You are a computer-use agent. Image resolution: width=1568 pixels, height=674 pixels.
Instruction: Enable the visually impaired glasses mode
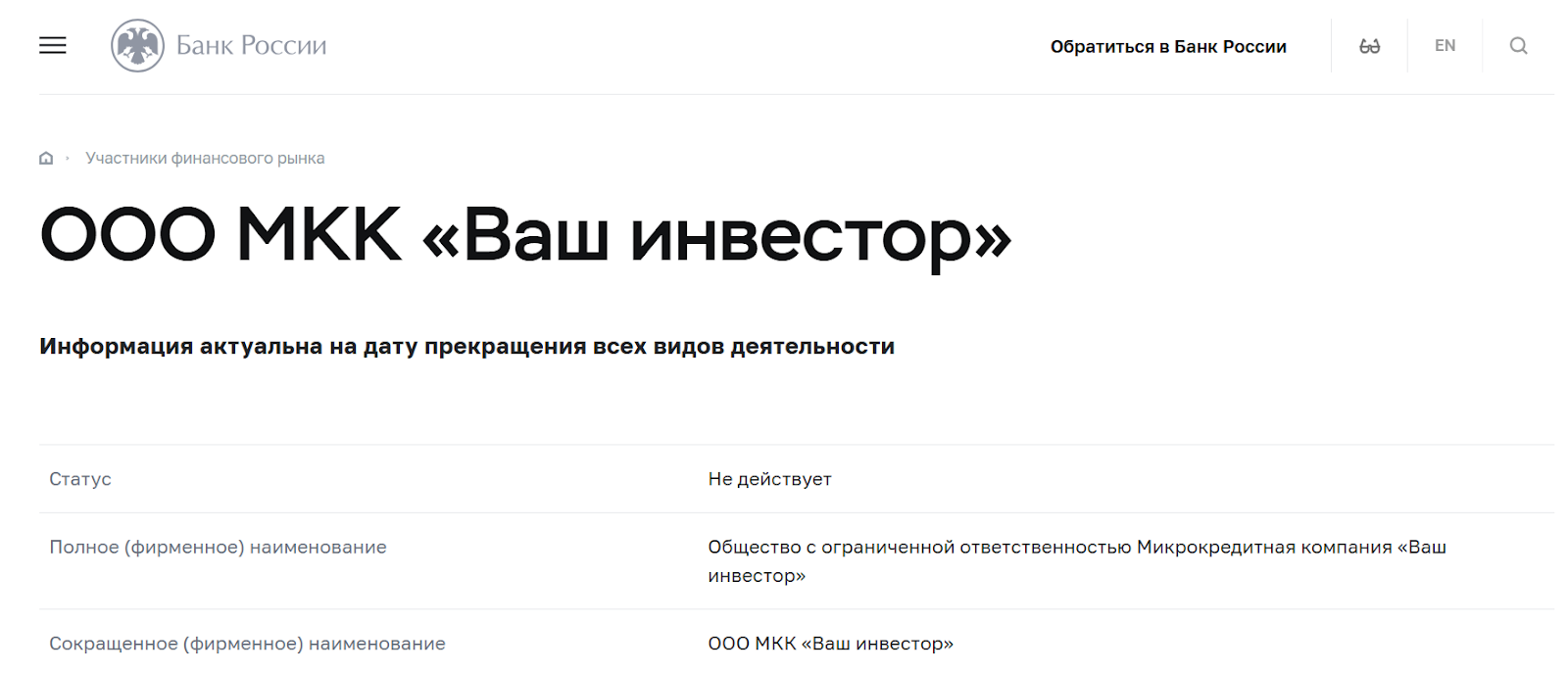tap(1369, 46)
